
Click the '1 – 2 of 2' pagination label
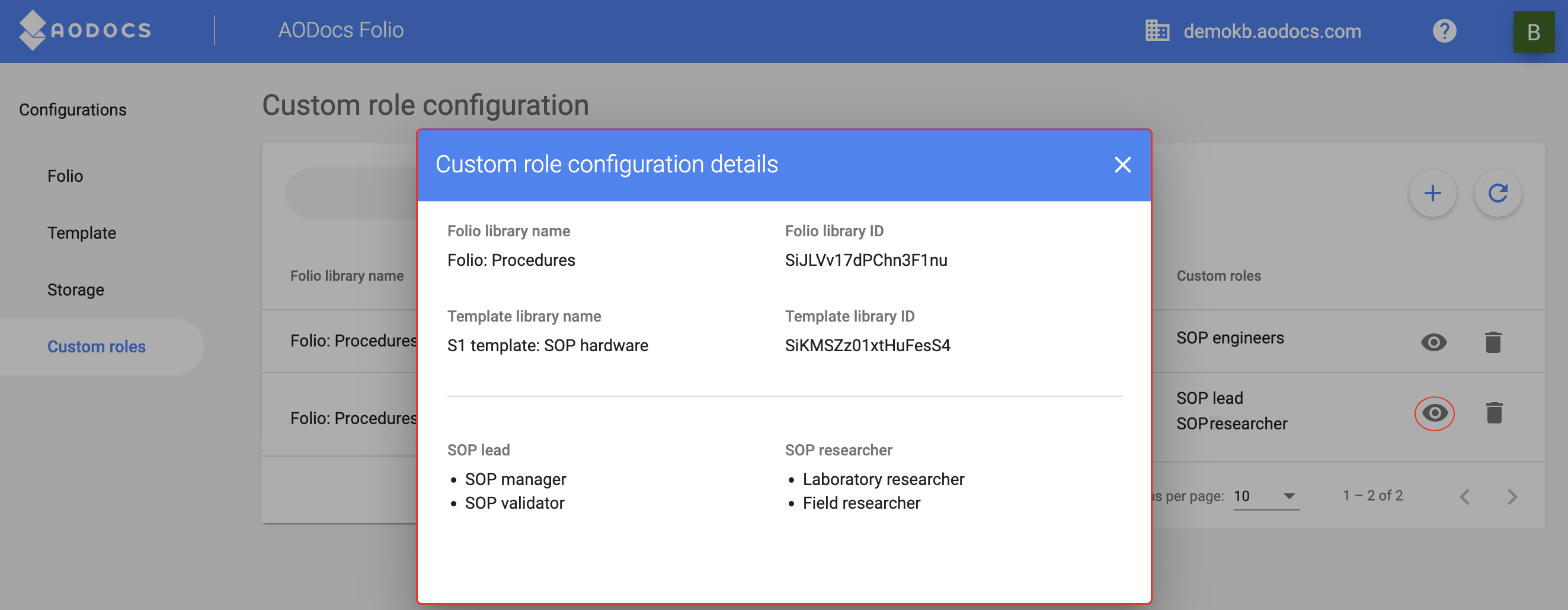(1372, 496)
